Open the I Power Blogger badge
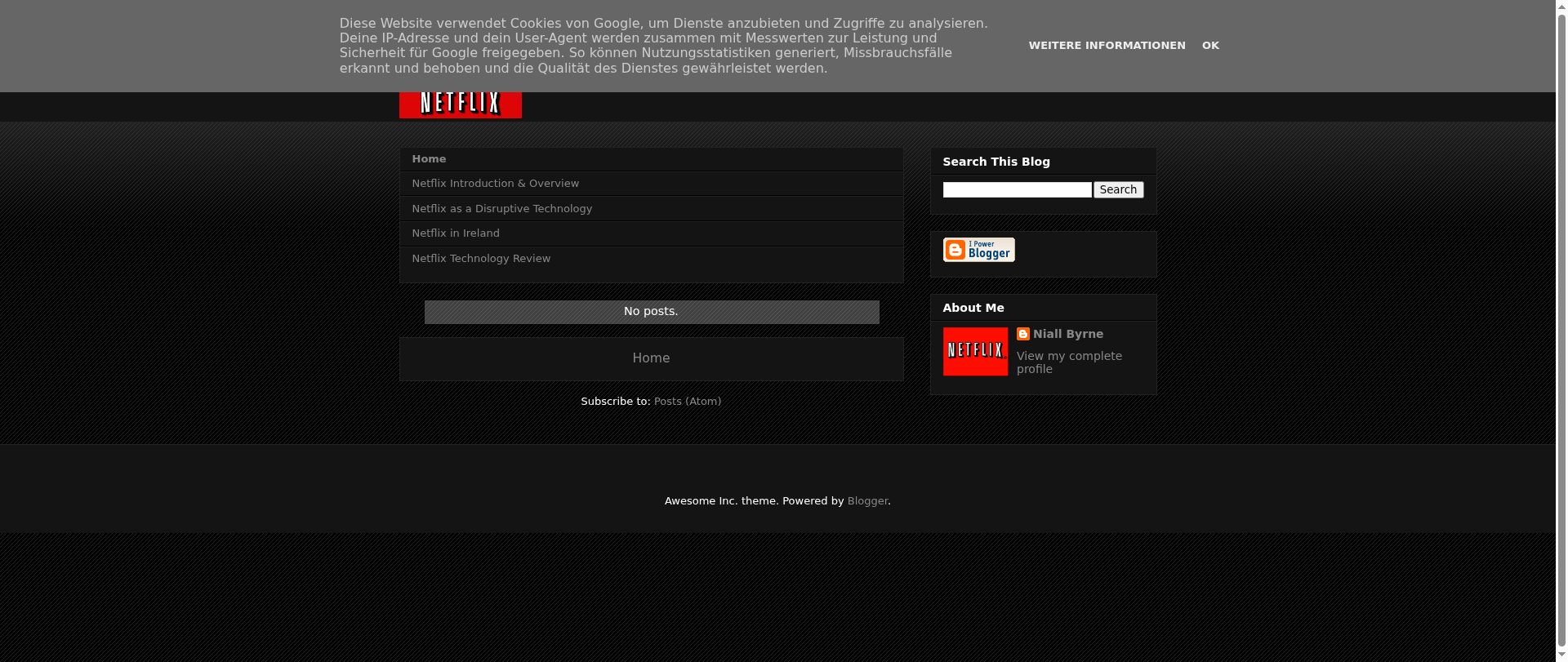Image resolution: width=1568 pixels, height=662 pixels. pyautogui.click(x=978, y=250)
